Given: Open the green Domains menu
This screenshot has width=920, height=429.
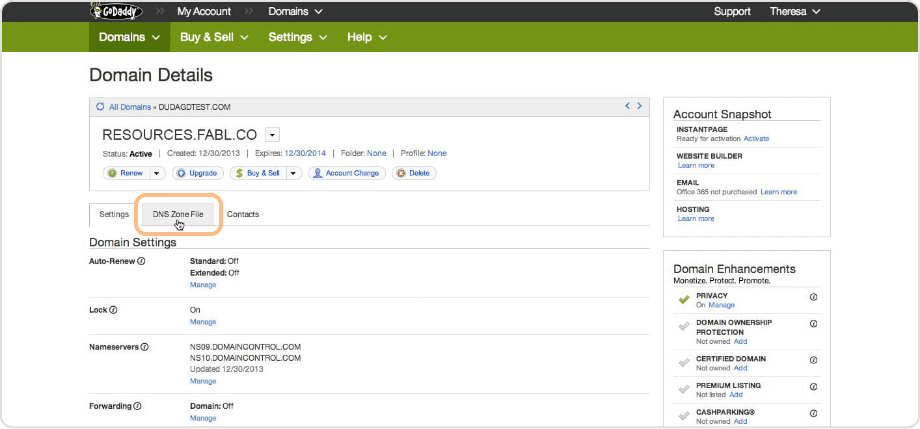Looking at the screenshot, I should coord(129,37).
